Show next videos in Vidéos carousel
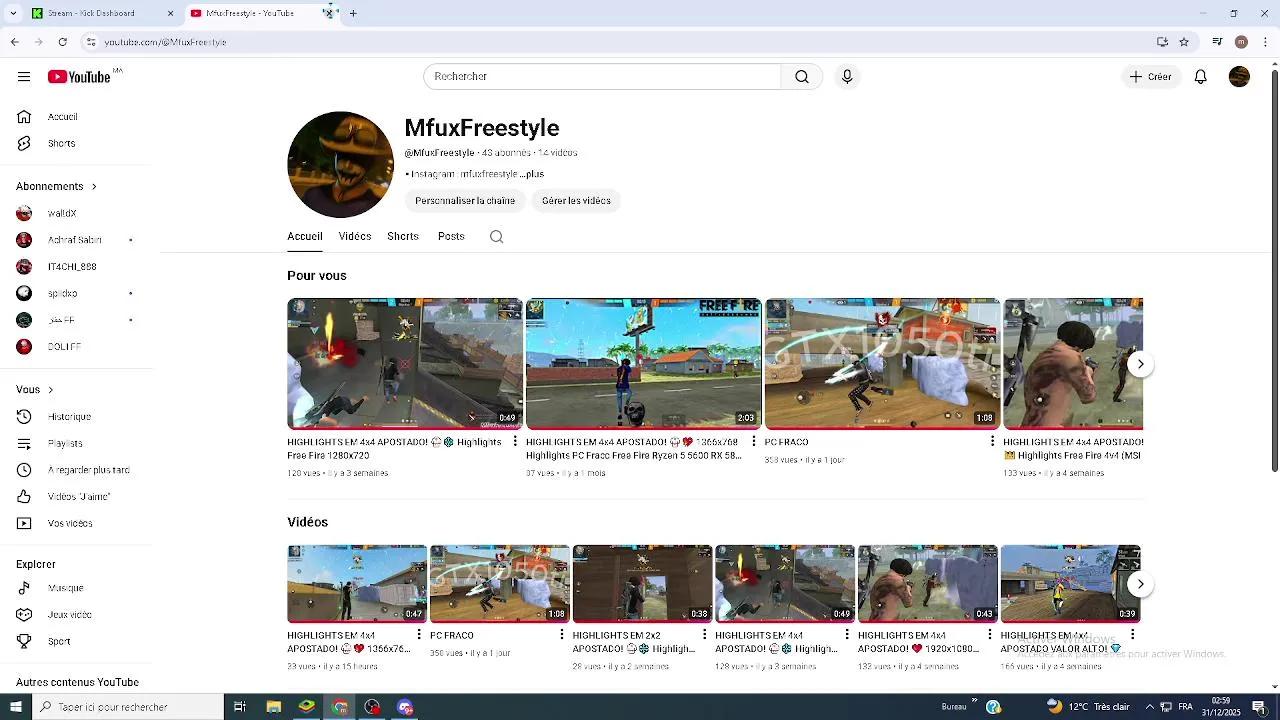This screenshot has height=720, width=1280. click(x=1140, y=584)
